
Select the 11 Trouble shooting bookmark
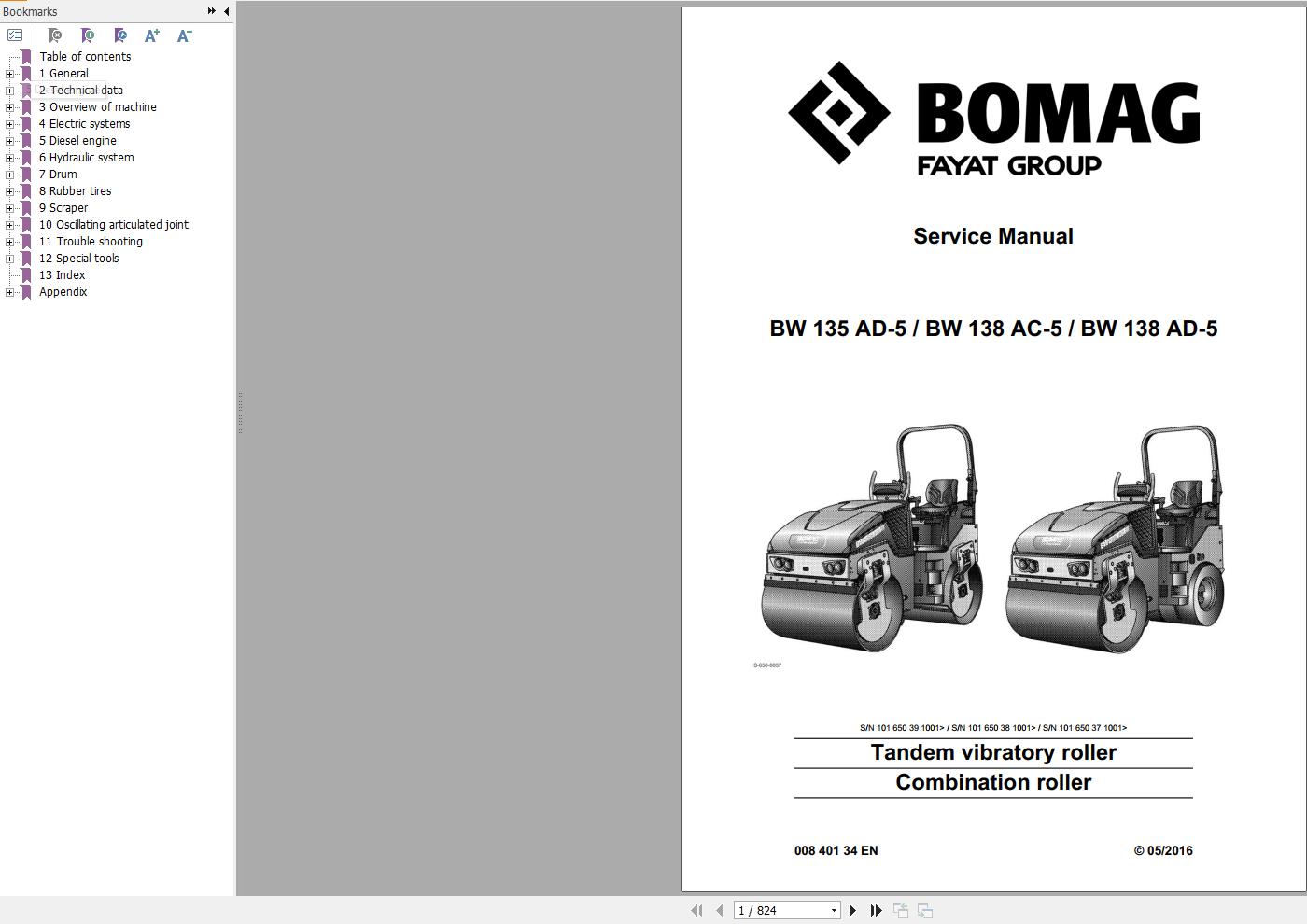click(91, 242)
